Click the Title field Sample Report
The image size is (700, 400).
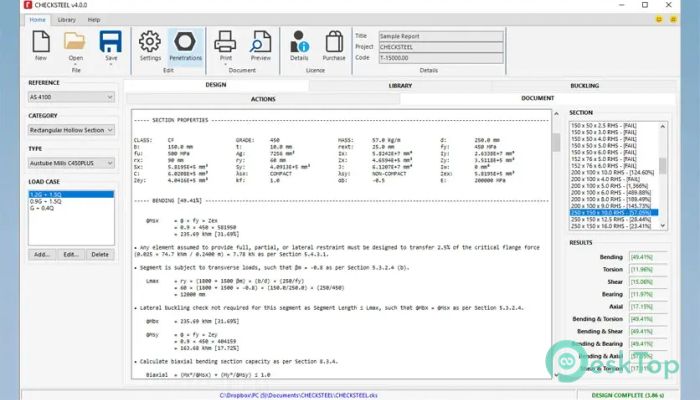pos(441,36)
